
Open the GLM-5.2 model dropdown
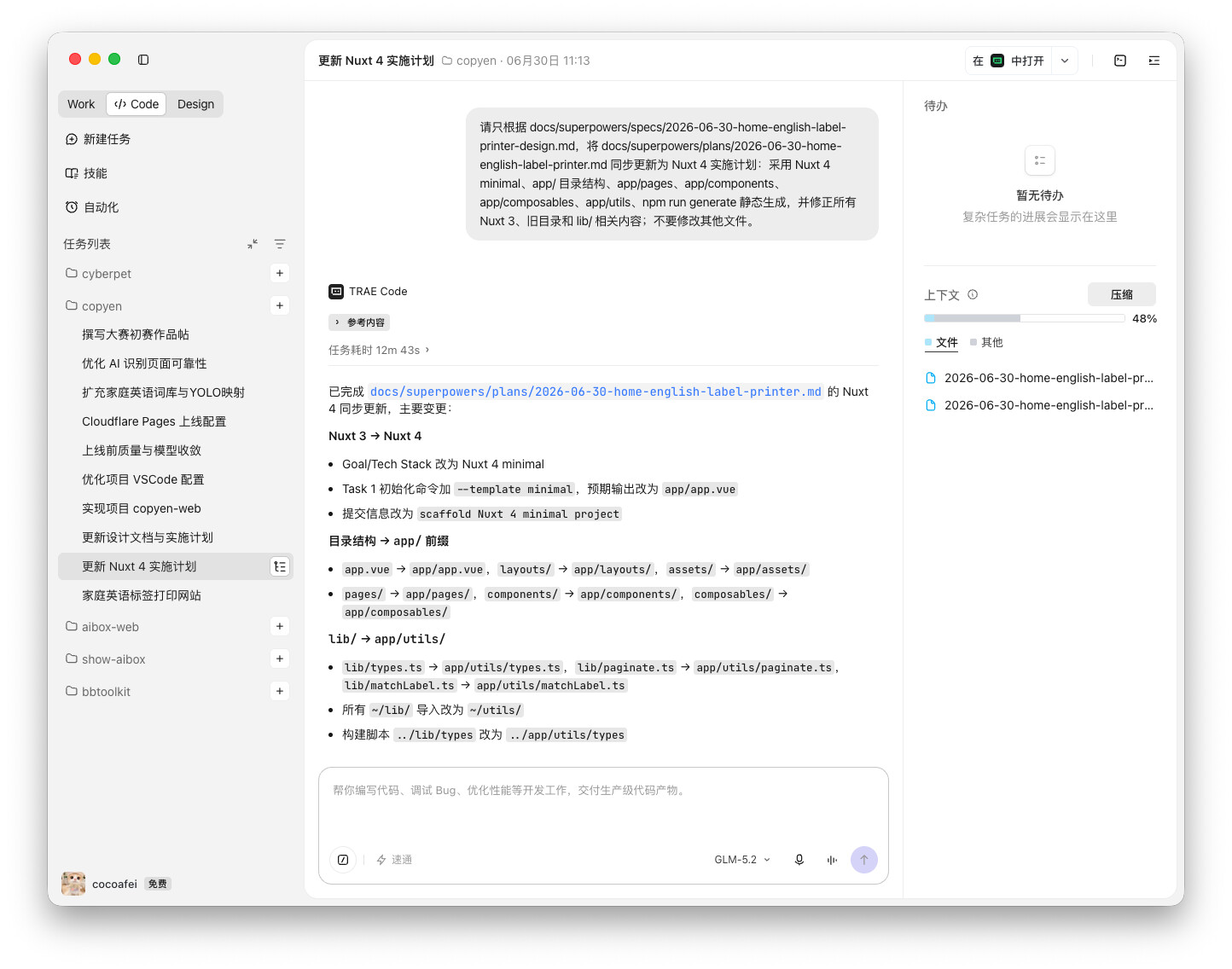pos(742,860)
